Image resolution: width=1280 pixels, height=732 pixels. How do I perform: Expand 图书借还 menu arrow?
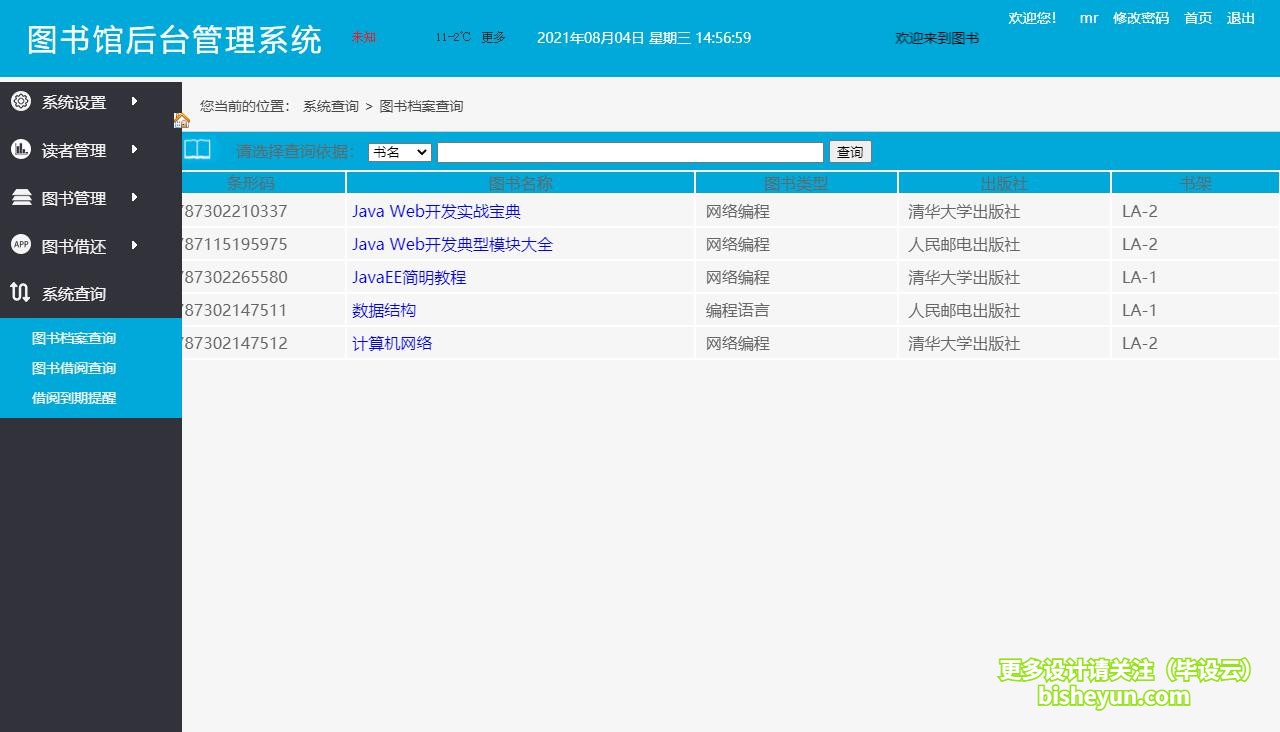(134, 245)
